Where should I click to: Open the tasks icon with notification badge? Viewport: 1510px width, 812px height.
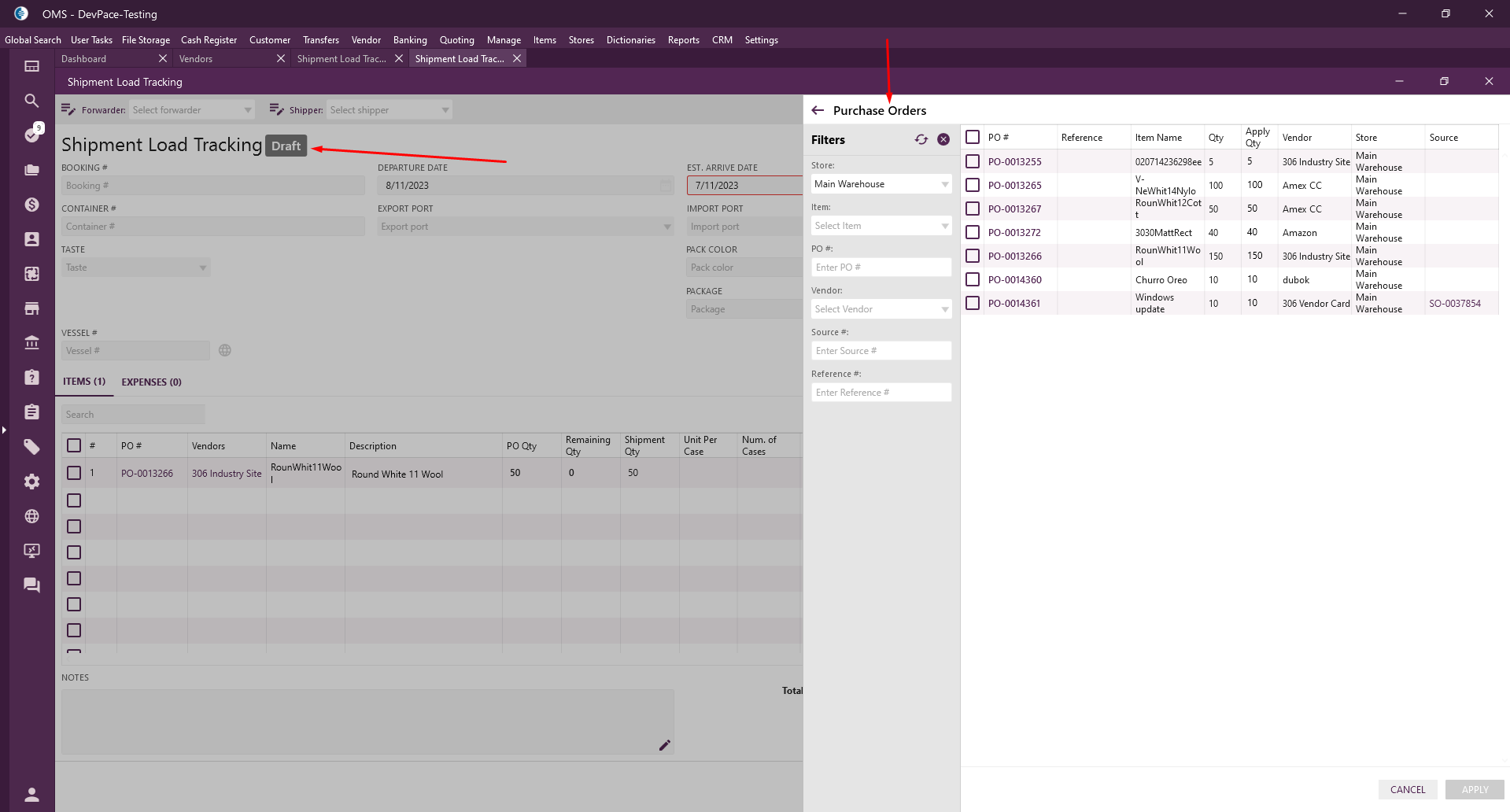click(x=32, y=135)
